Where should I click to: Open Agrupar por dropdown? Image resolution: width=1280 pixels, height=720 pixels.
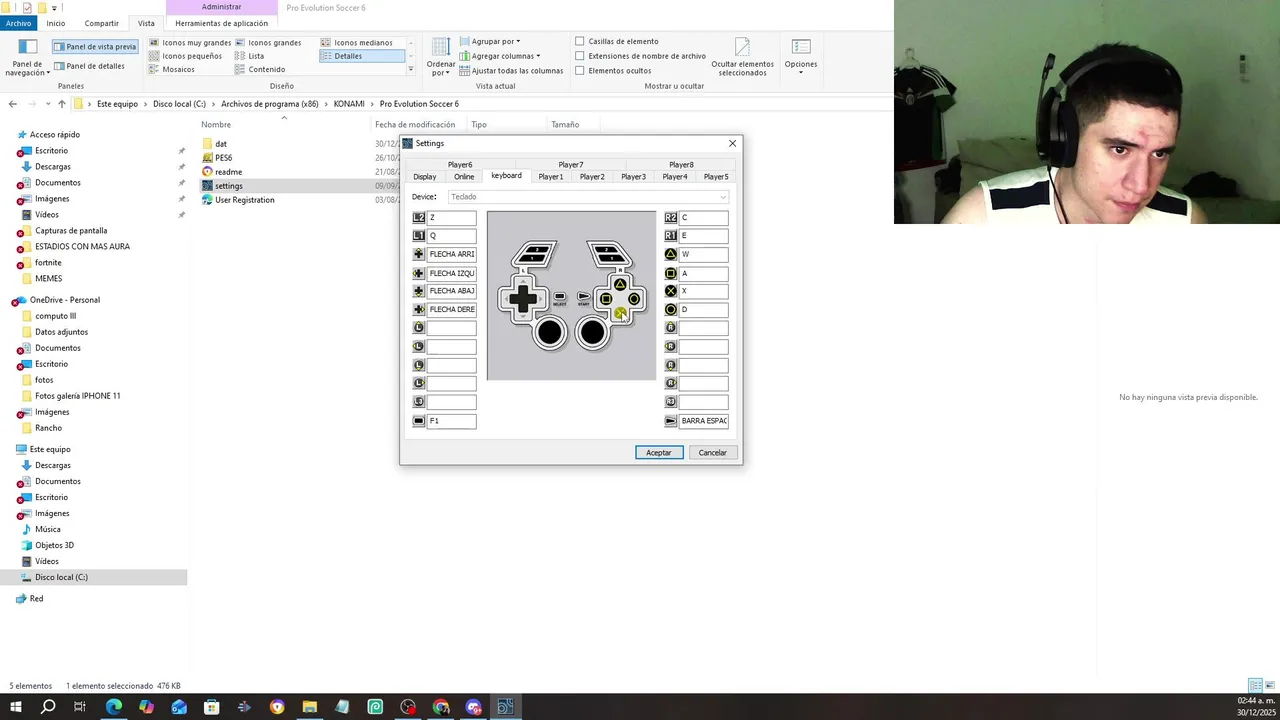click(x=490, y=41)
